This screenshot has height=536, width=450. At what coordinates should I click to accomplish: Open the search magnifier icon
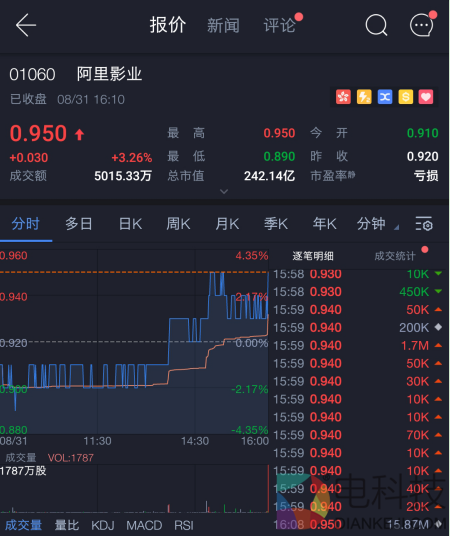pos(376,25)
